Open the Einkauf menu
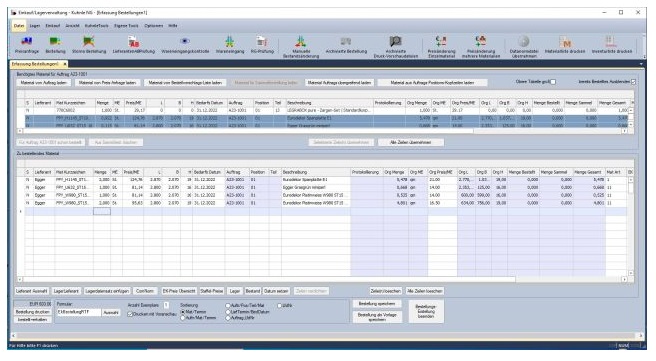This screenshot has width=656, height=361. tap(53, 26)
